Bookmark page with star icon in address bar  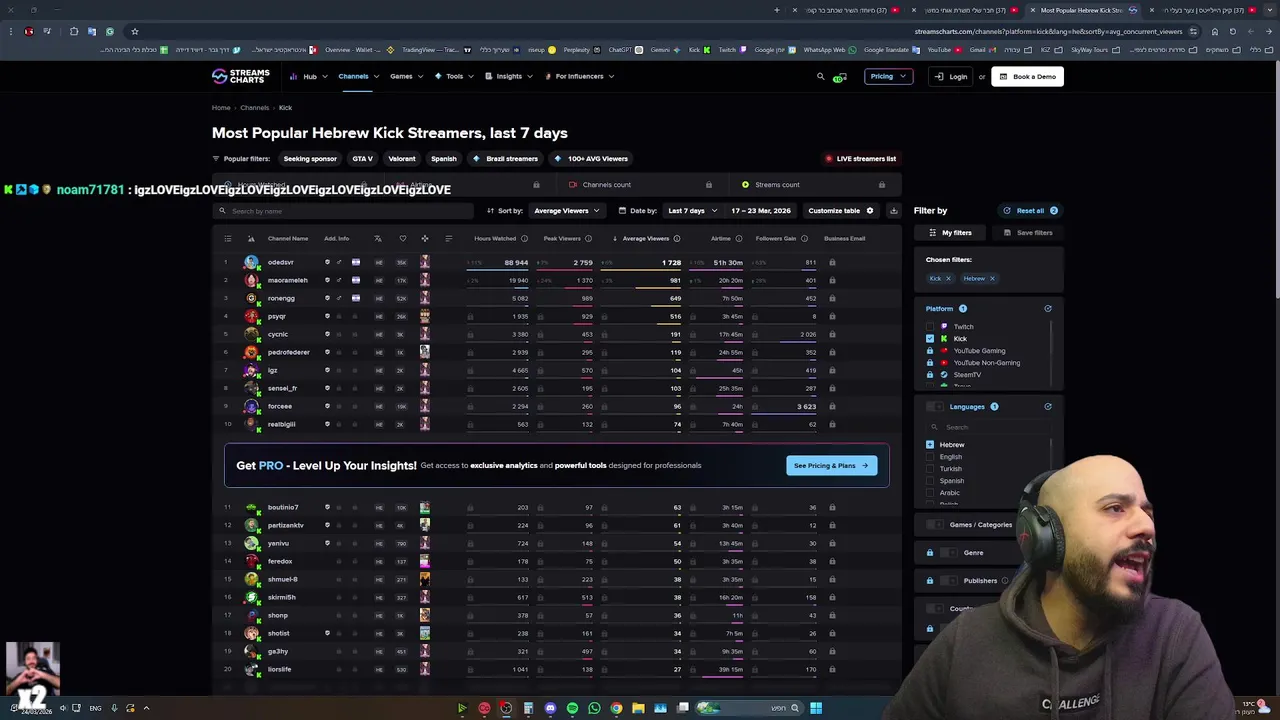(134, 31)
